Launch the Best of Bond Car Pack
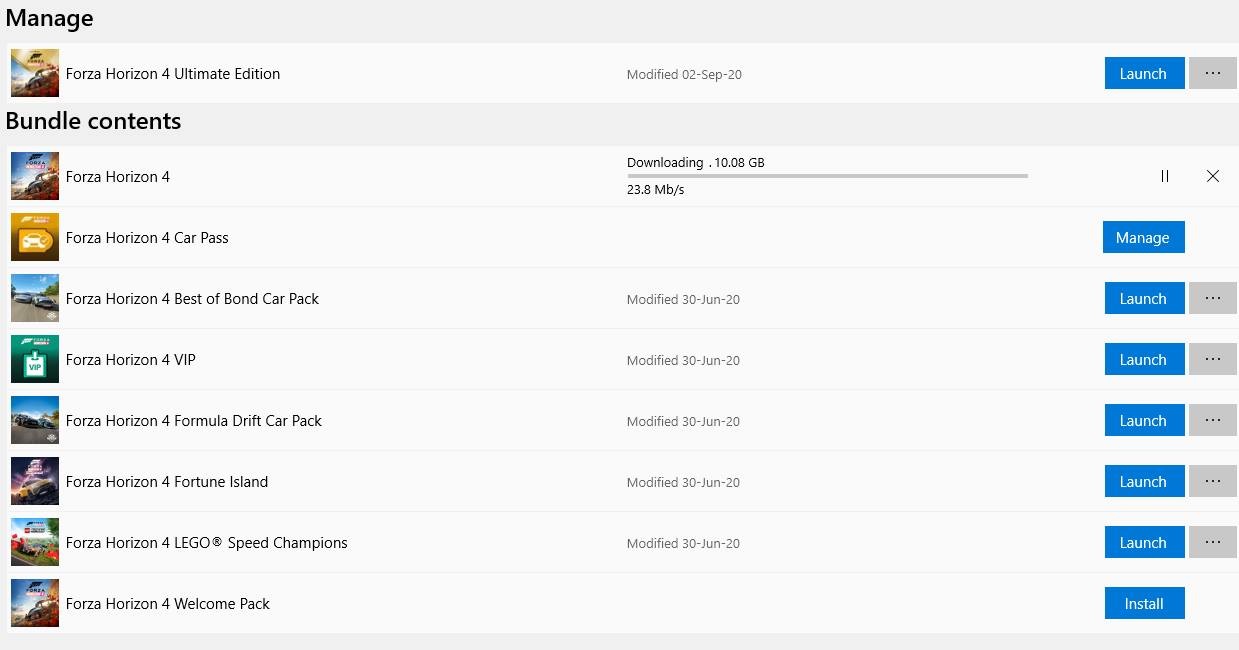 tap(1144, 298)
